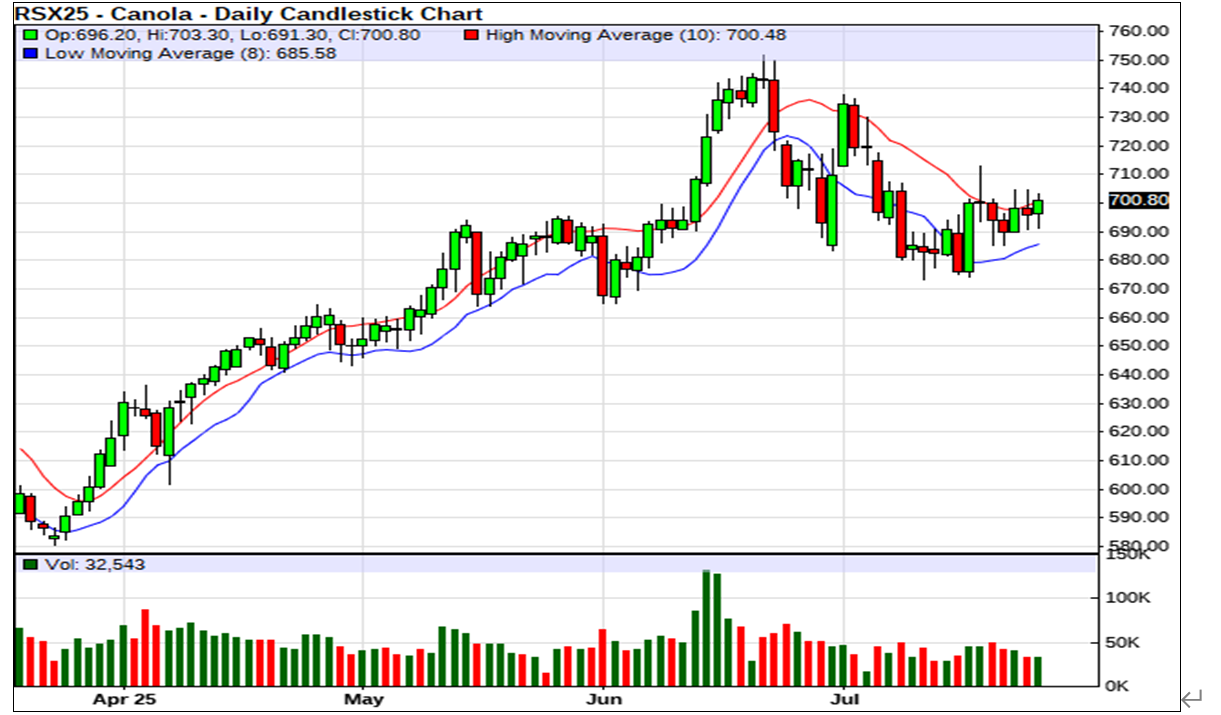
Task: Click the Jul date axis label
Action: (x=845, y=697)
